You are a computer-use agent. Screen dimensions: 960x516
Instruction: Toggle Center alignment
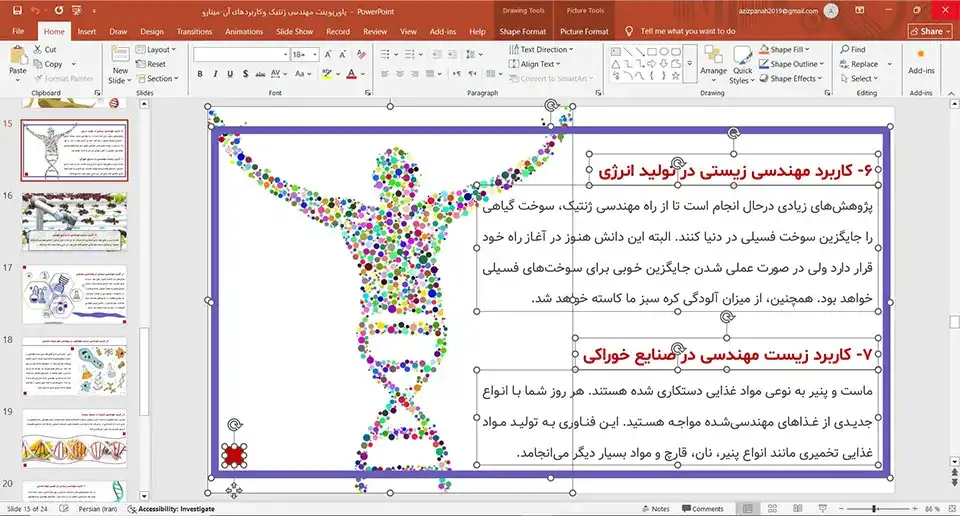click(x=400, y=74)
